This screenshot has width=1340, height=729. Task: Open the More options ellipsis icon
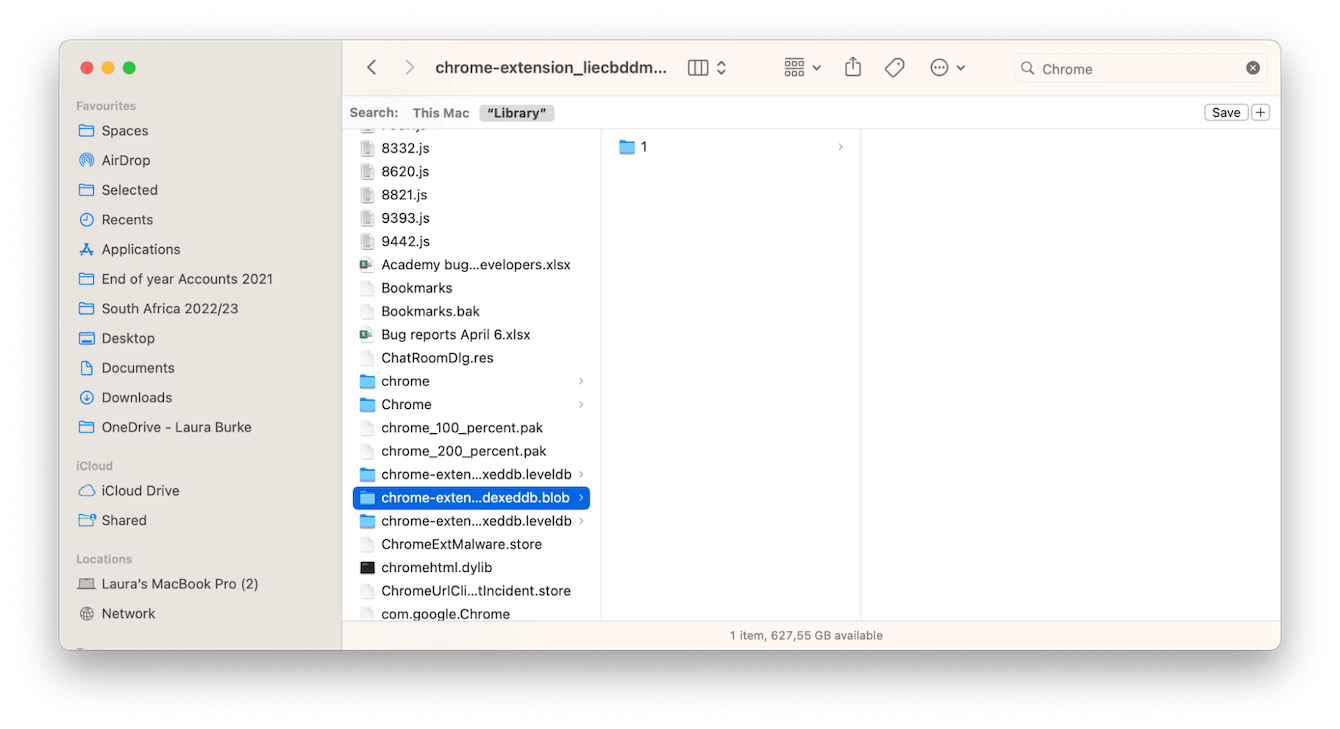(x=937, y=67)
